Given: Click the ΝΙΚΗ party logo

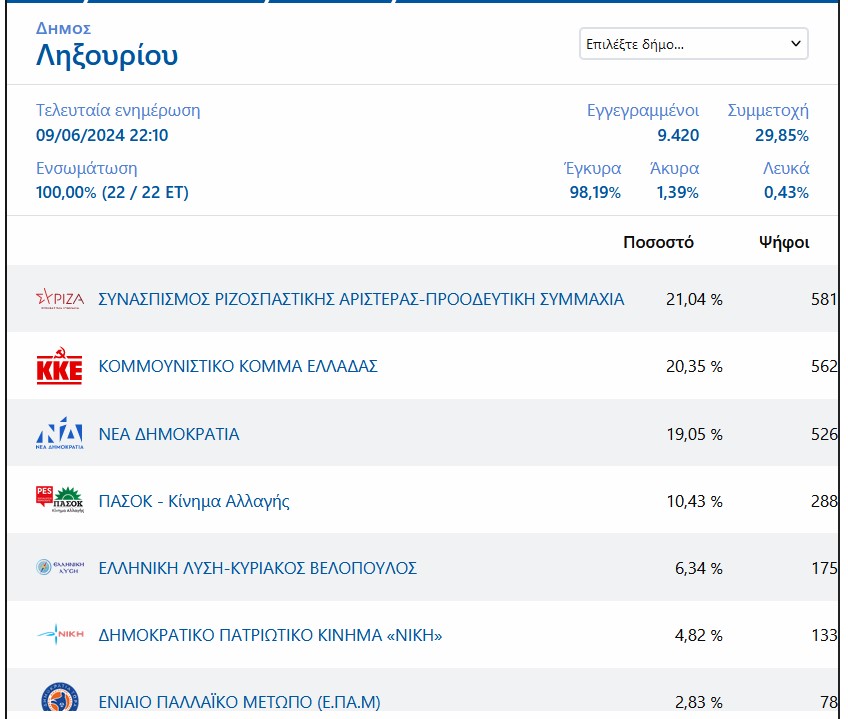Looking at the screenshot, I should [59, 634].
